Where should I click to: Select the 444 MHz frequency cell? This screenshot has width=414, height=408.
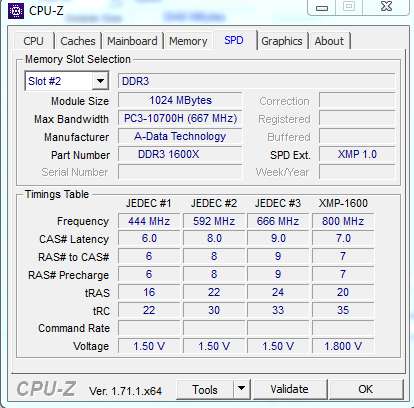(149, 221)
